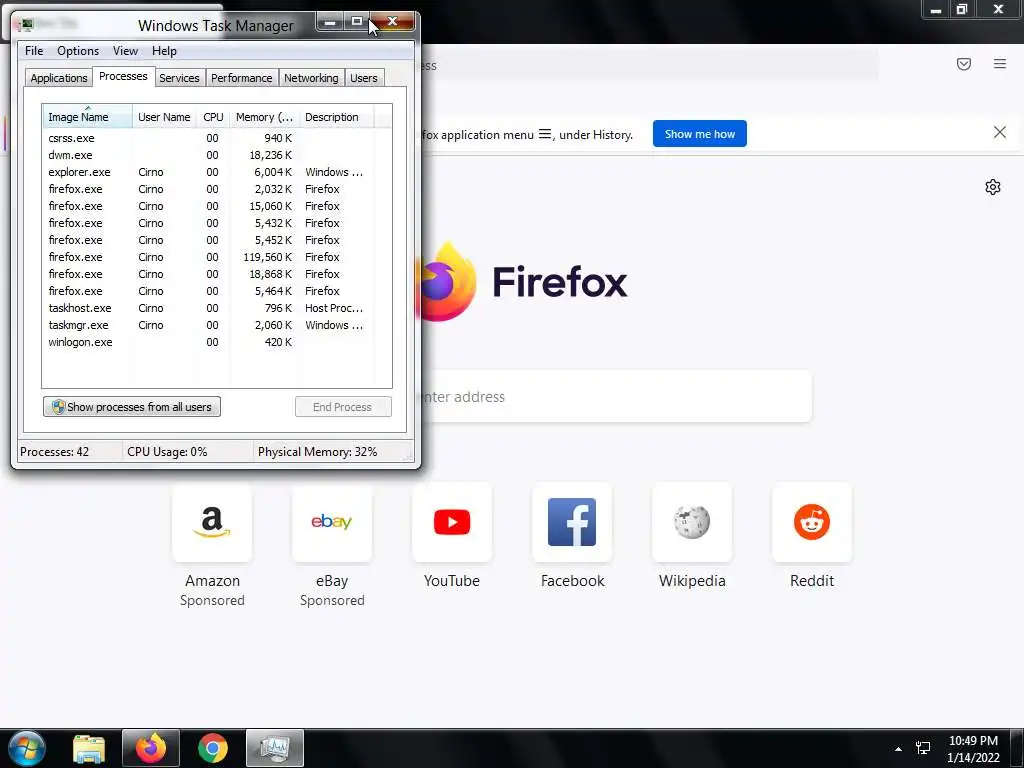Select firefox.exe row using 119,560 K
This screenshot has width=1024, height=768.
208,257
